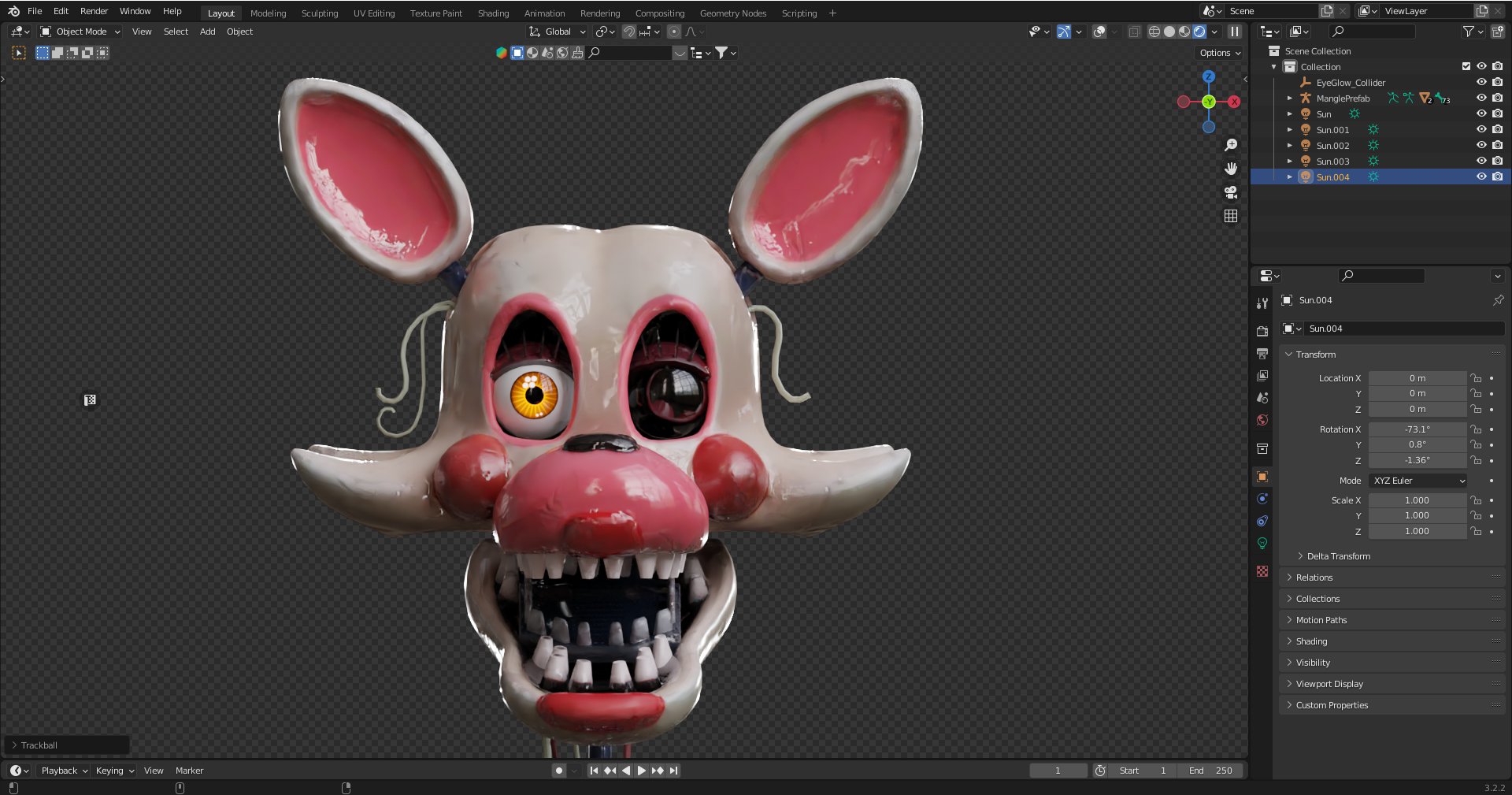Open the Physics properties tab

(1262, 499)
